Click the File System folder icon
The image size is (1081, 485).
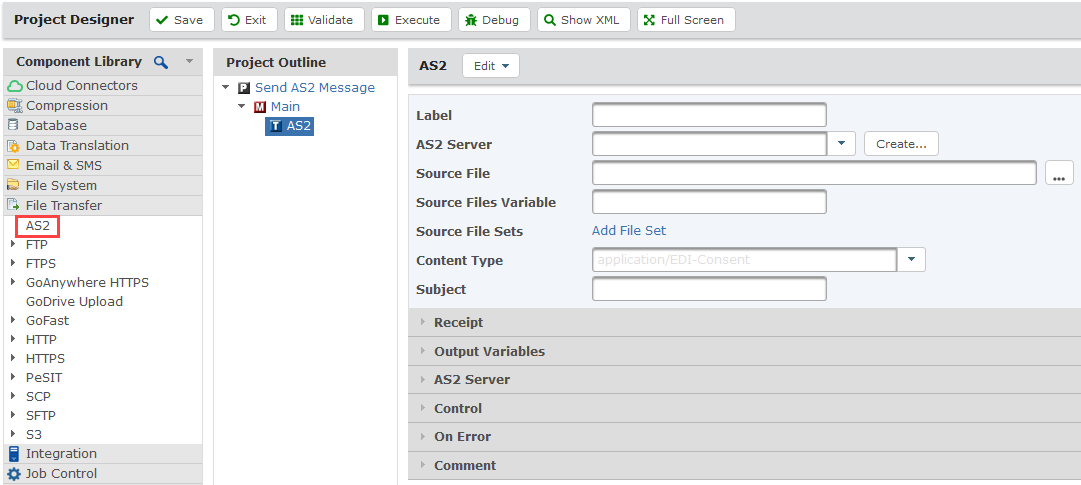pyautogui.click(x=13, y=185)
